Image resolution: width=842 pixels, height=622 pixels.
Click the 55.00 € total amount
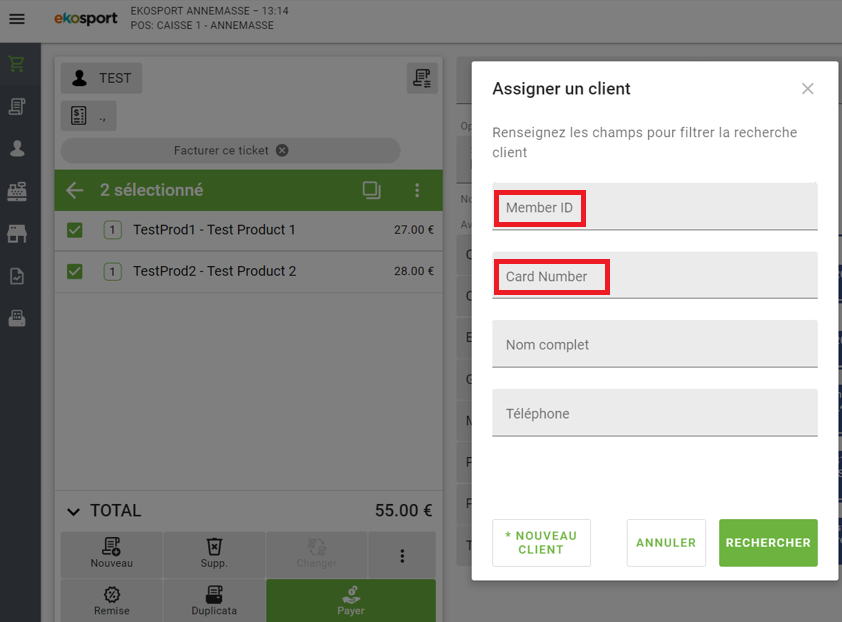404,510
